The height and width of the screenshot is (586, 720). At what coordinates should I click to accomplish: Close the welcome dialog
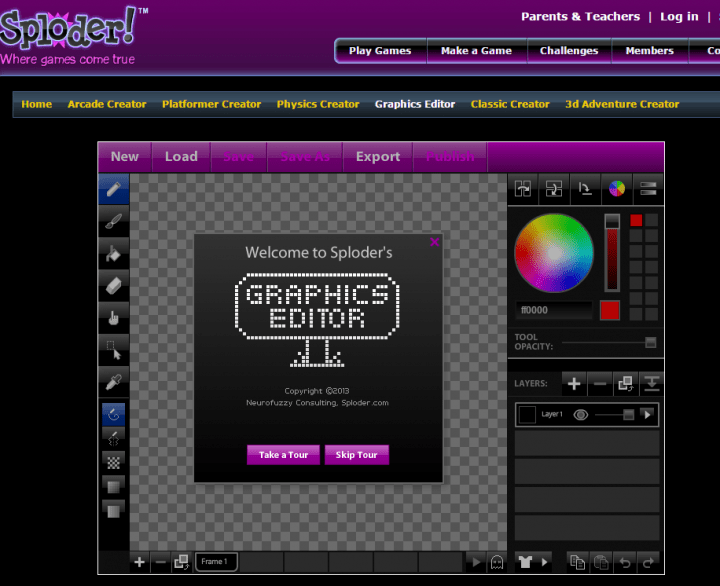[x=434, y=242]
